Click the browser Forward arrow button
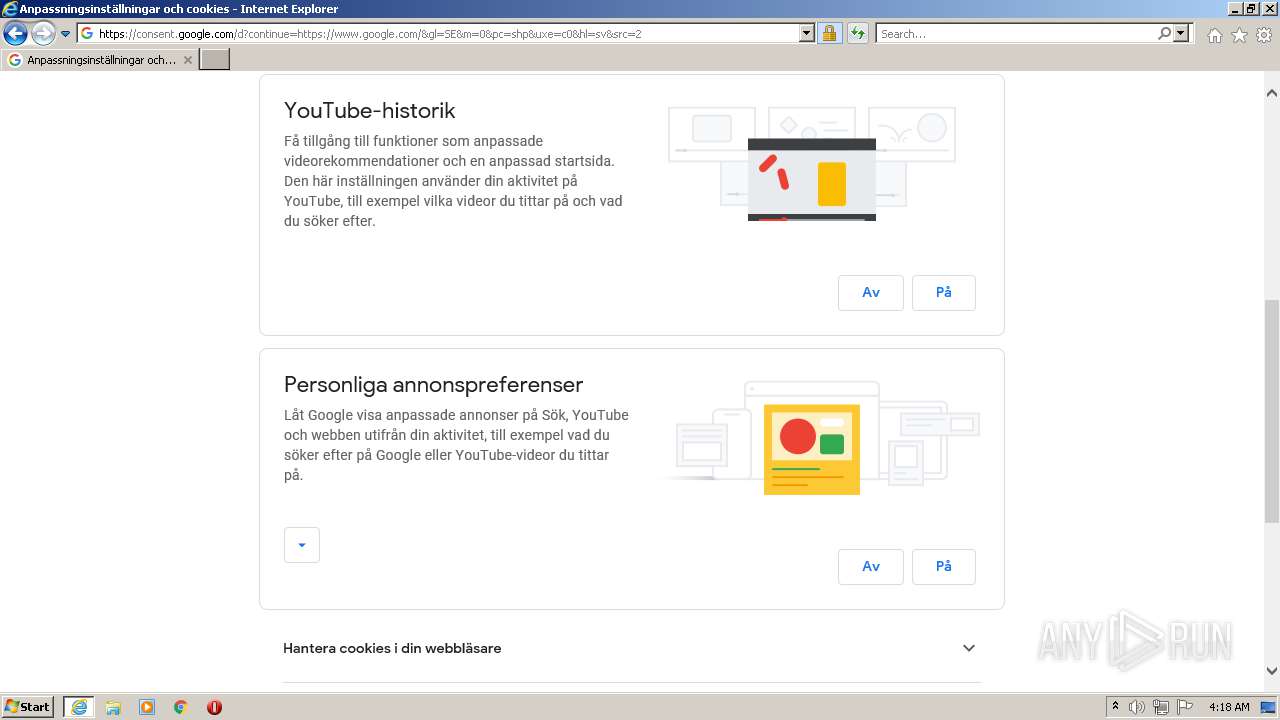 (43, 34)
